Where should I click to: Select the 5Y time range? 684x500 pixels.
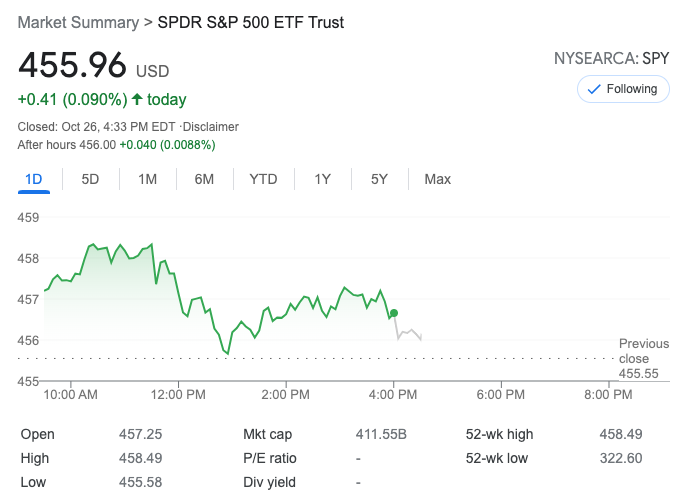[379, 179]
